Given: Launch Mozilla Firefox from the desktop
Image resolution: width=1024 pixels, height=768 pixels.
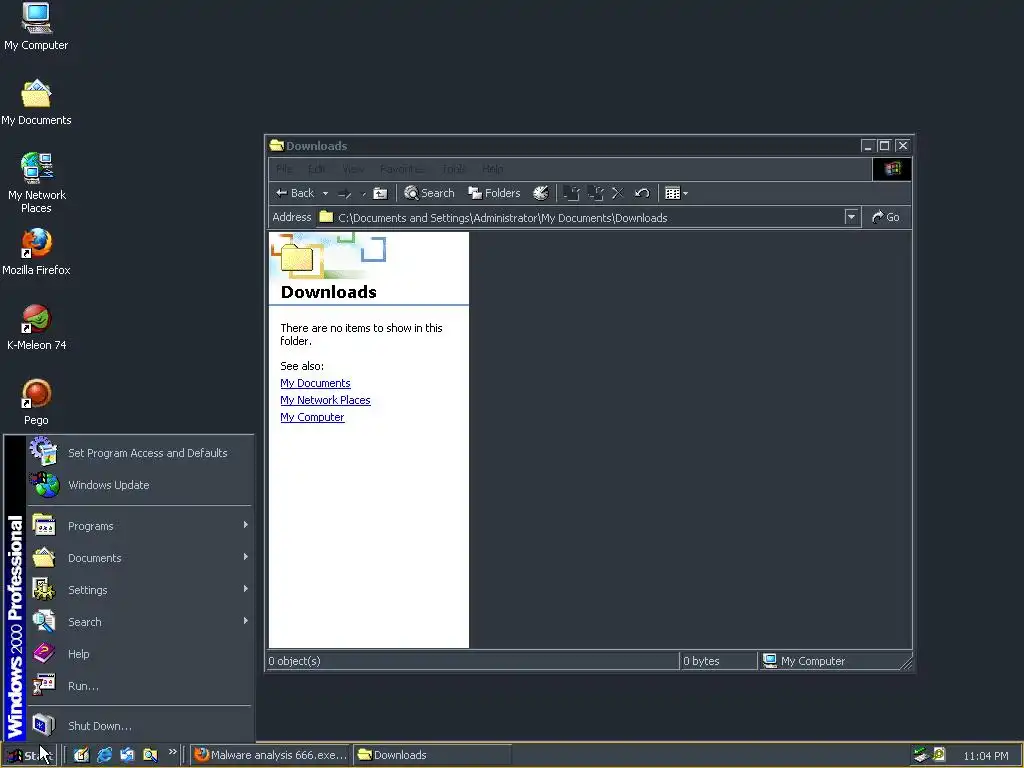Looking at the screenshot, I should (36, 252).
